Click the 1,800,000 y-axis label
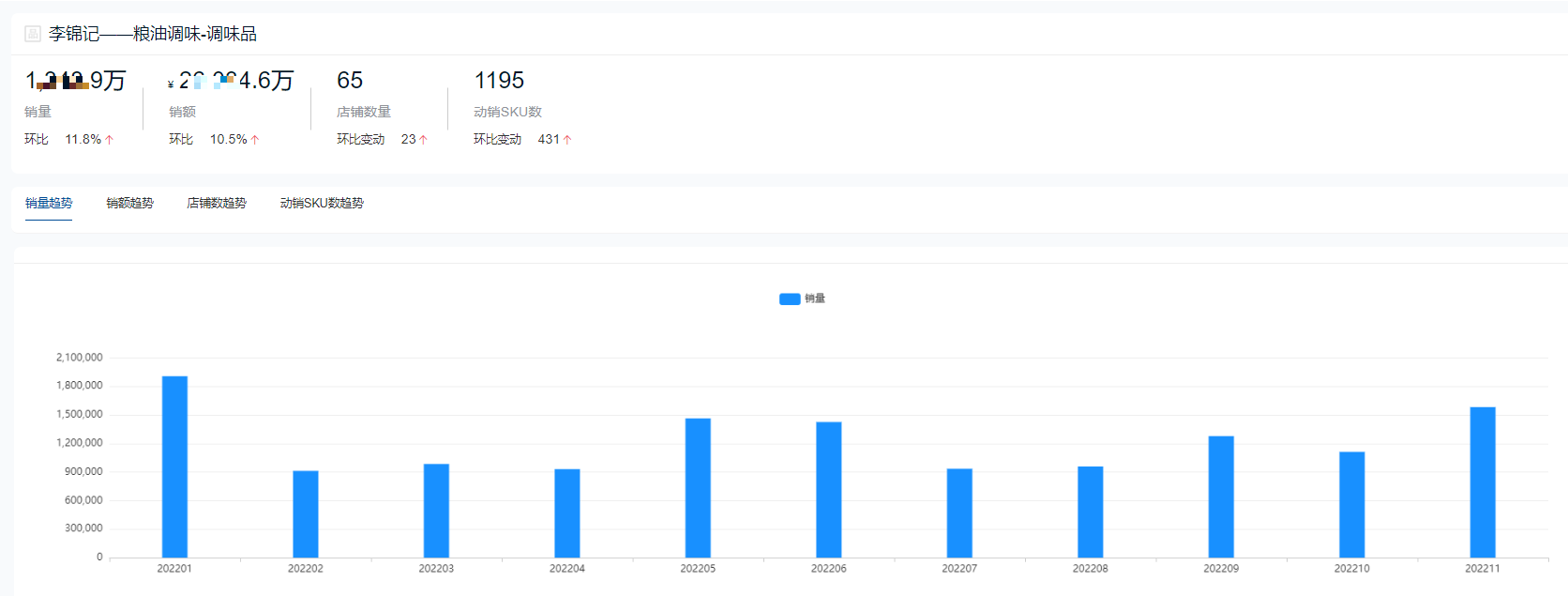 click(80, 386)
